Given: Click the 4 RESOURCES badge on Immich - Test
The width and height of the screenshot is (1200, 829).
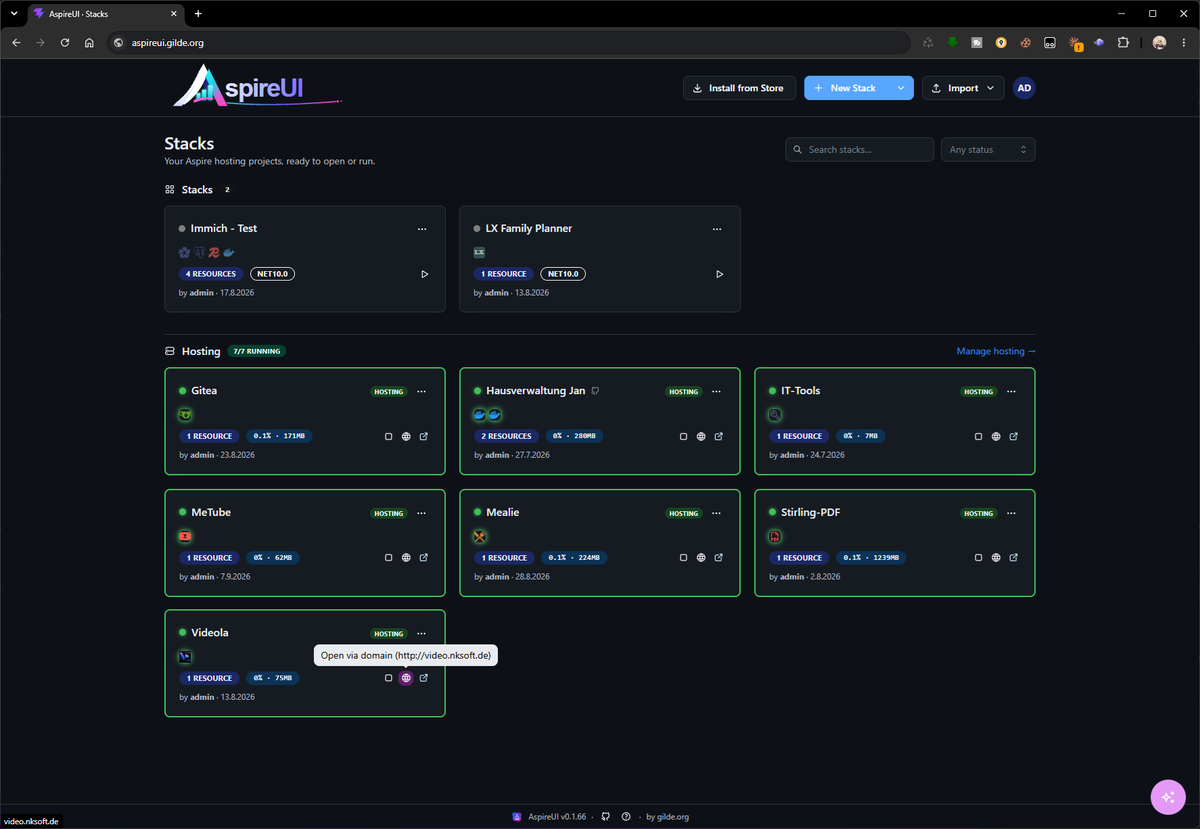Looking at the screenshot, I should 211,274.
